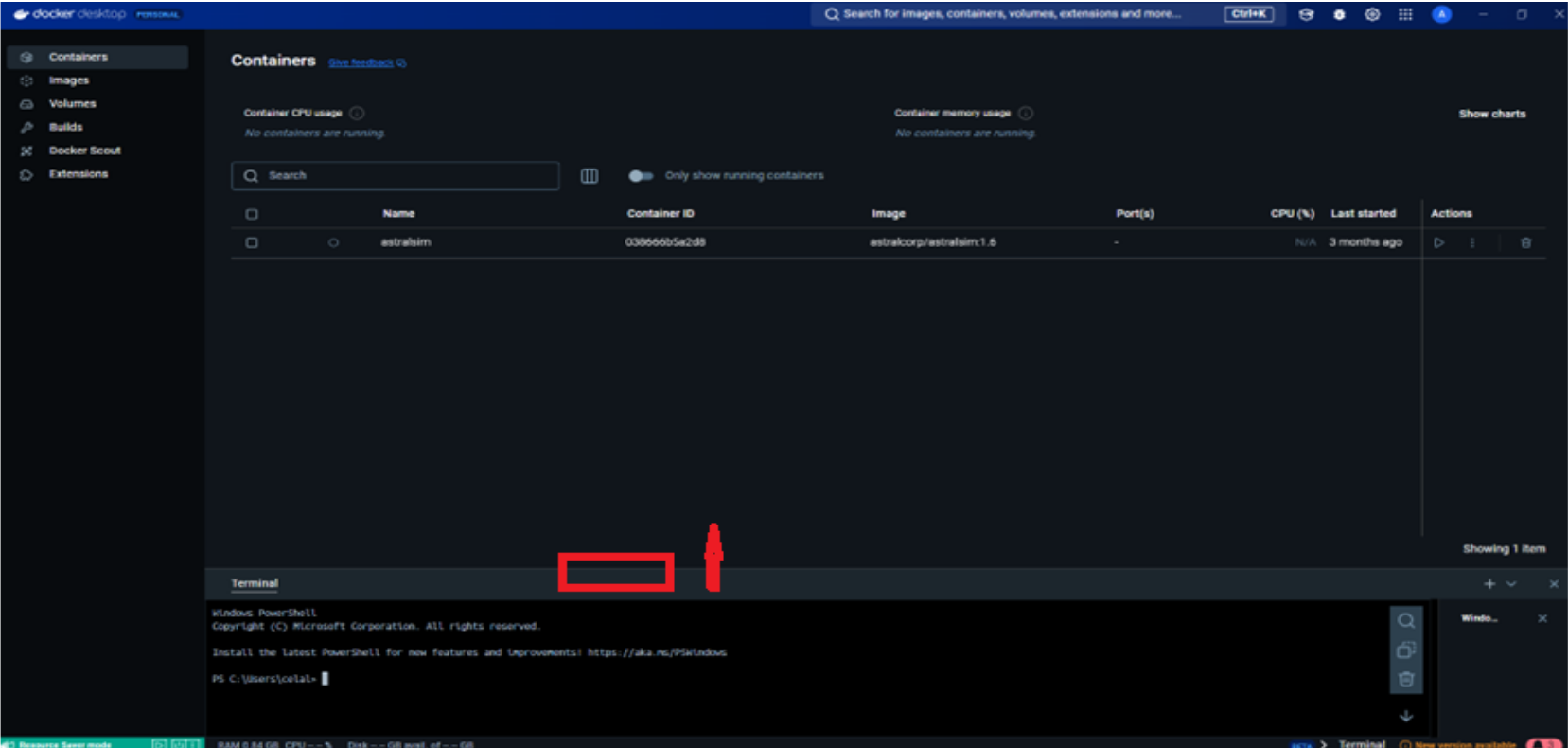Image resolution: width=1568 pixels, height=748 pixels.
Task: Open the Containers section in the sidebar
Action: coord(97,57)
